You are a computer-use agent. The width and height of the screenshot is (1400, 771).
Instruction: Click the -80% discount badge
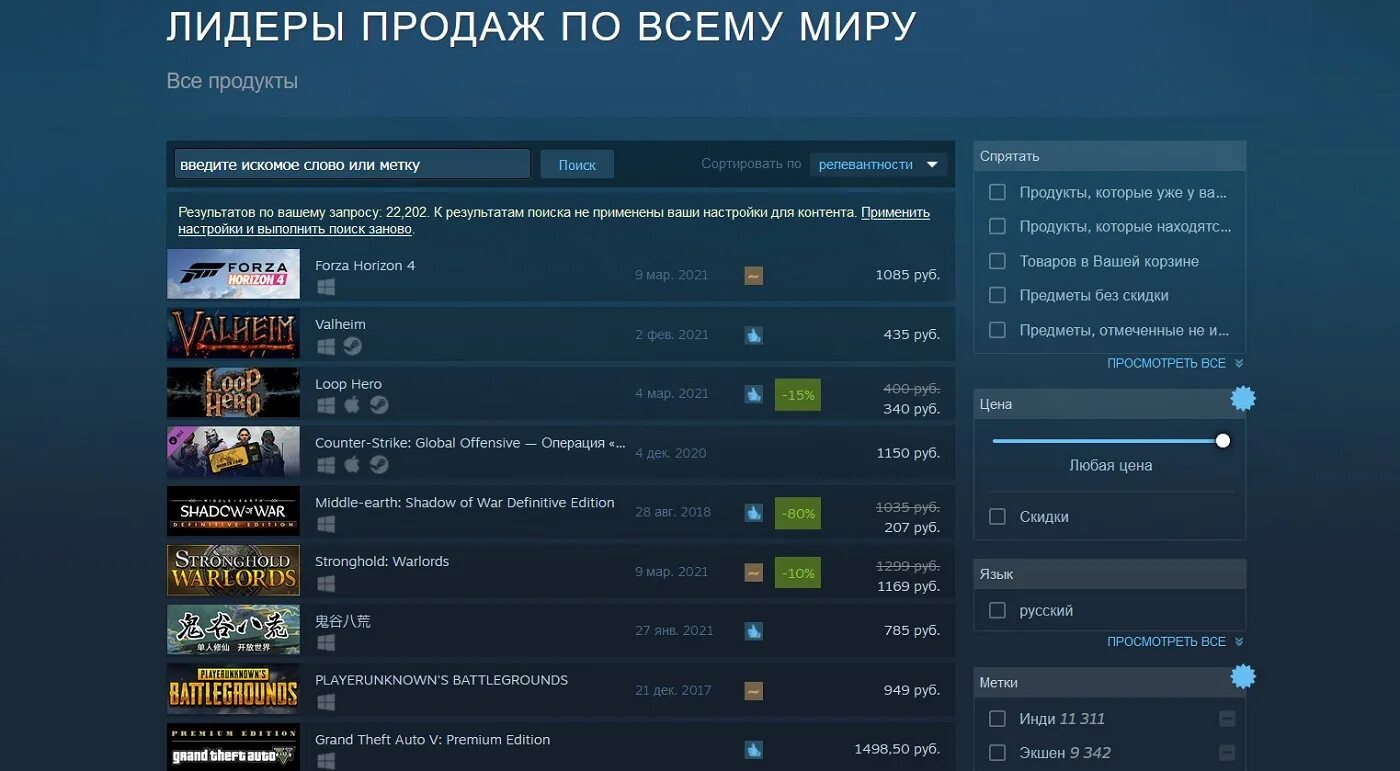(798, 513)
